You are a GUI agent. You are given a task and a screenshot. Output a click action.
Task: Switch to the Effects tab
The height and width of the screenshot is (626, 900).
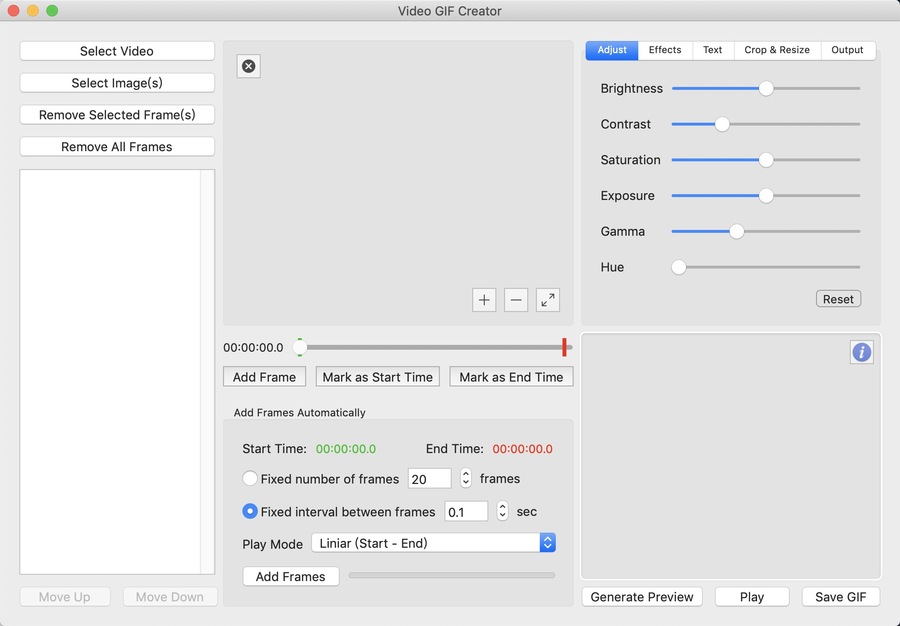(x=665, y=50)
